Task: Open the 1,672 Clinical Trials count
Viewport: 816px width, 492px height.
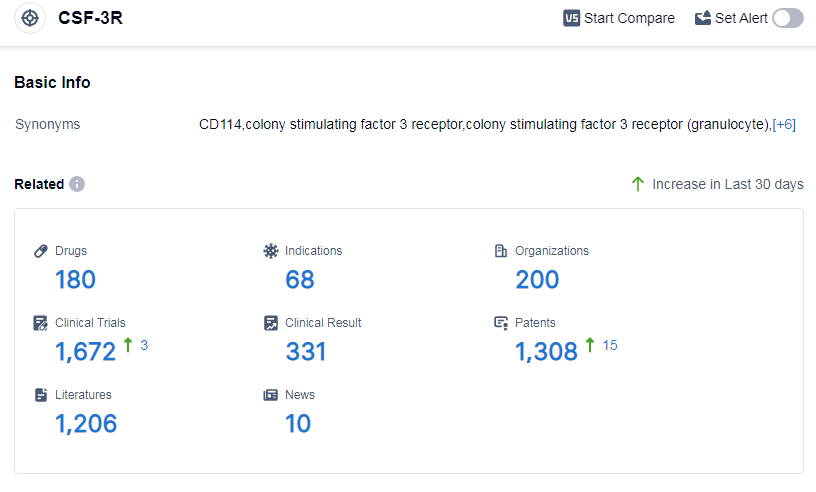Action: [x=86, y=352]
